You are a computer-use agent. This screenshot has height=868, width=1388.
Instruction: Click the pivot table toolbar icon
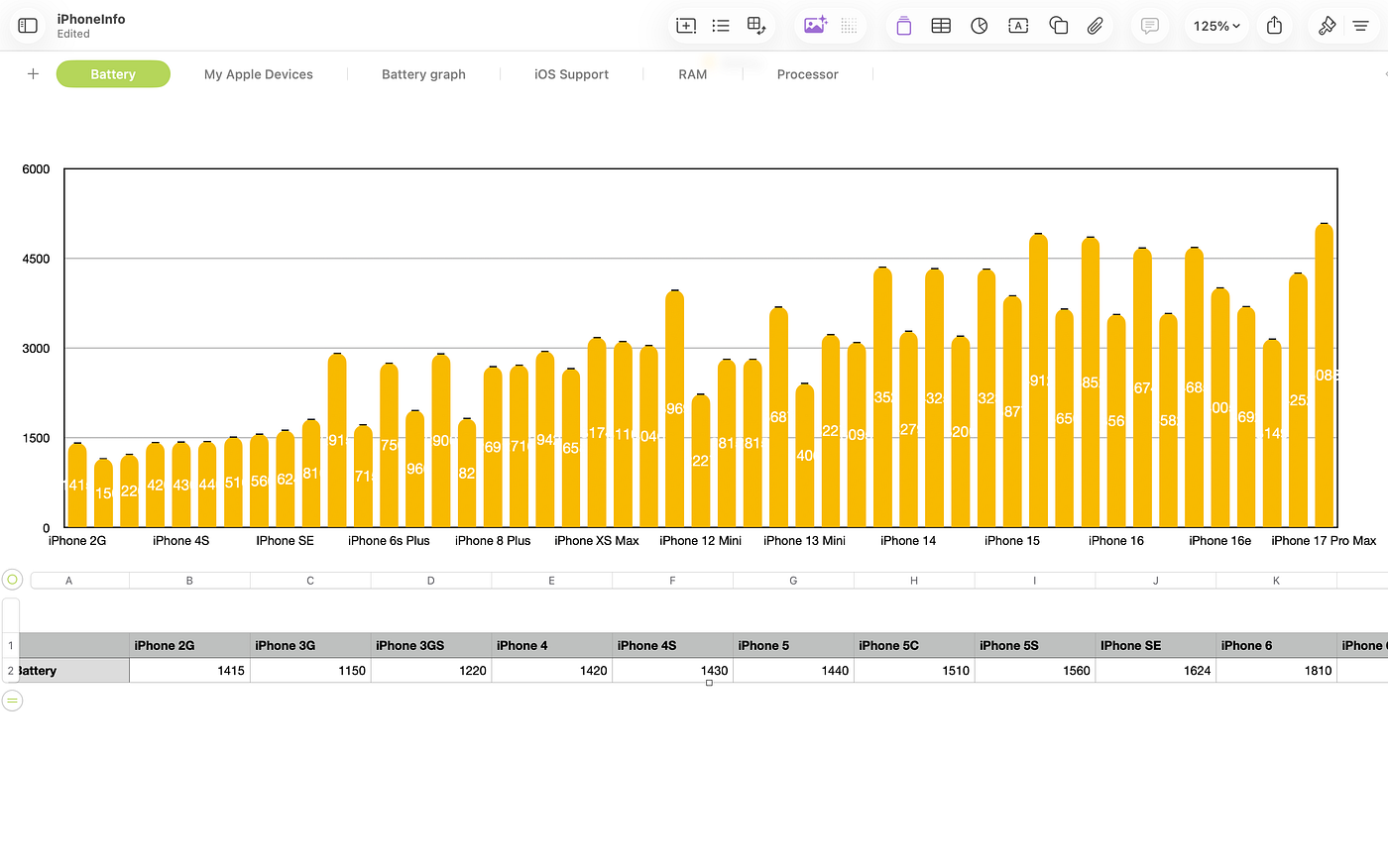tap(756, 26)
